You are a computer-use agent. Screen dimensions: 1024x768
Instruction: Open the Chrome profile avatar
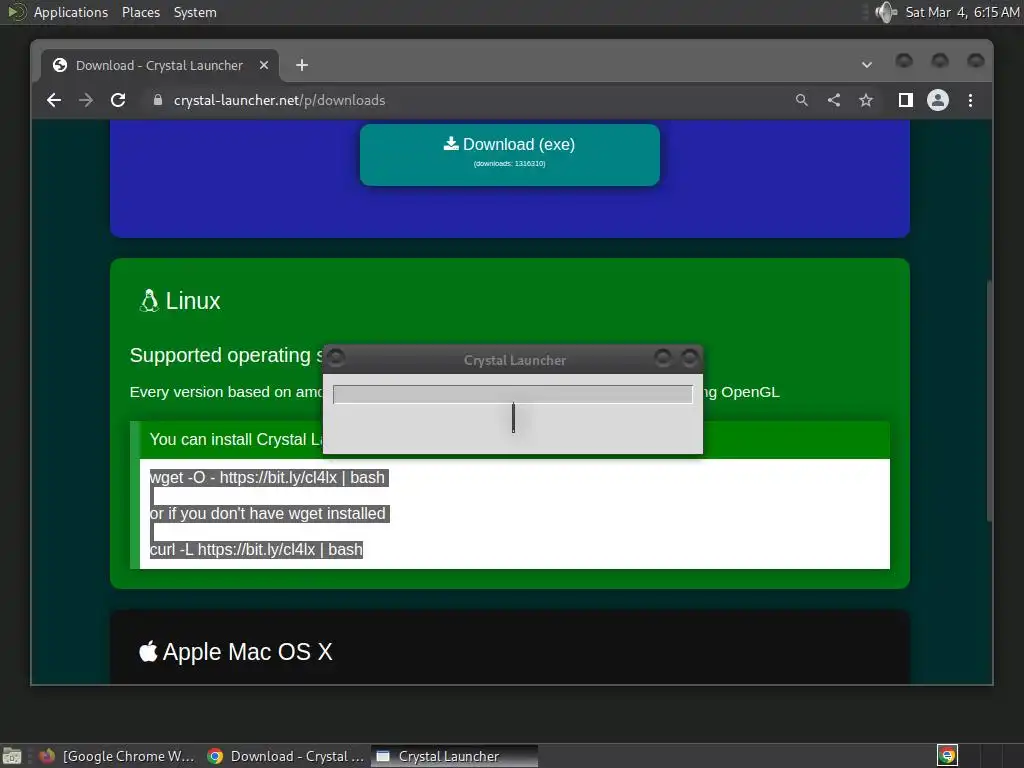pyautogui.click(x=938, y=100)
